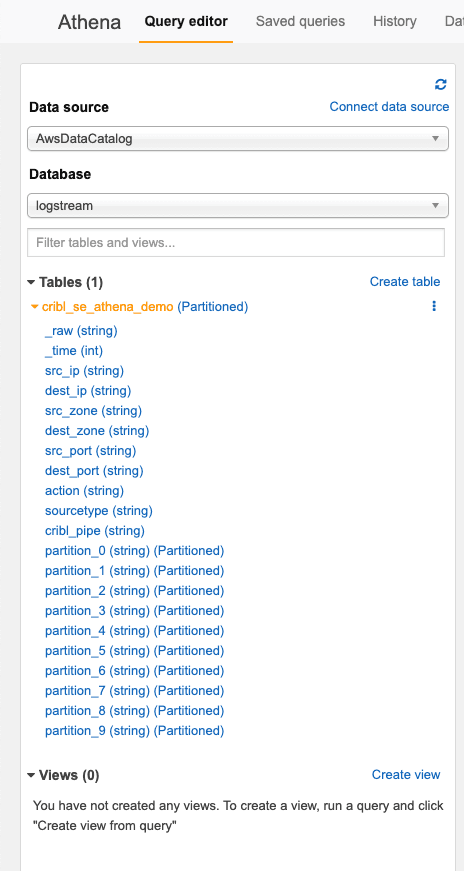464x871 pixels.
Task: Collapse the Views (0) section
Action: [x=31, y=775]
